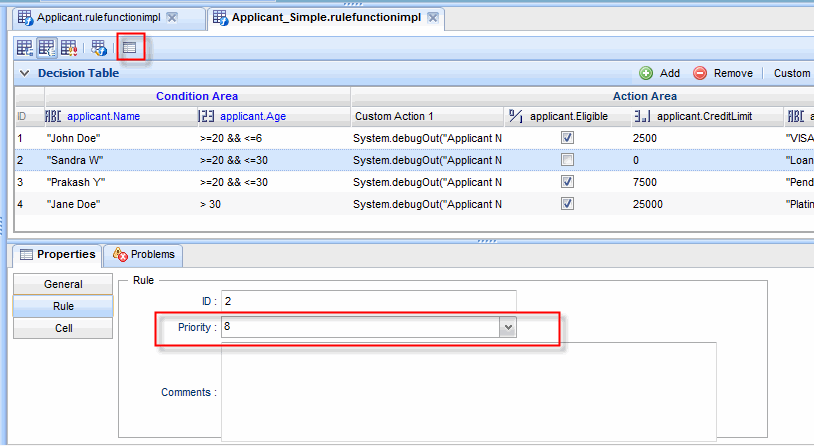Close the Applicant.rulefunctionimpl editor tab
The width and height of the screenshot is (814, 446).
click(x=173, y=18)
